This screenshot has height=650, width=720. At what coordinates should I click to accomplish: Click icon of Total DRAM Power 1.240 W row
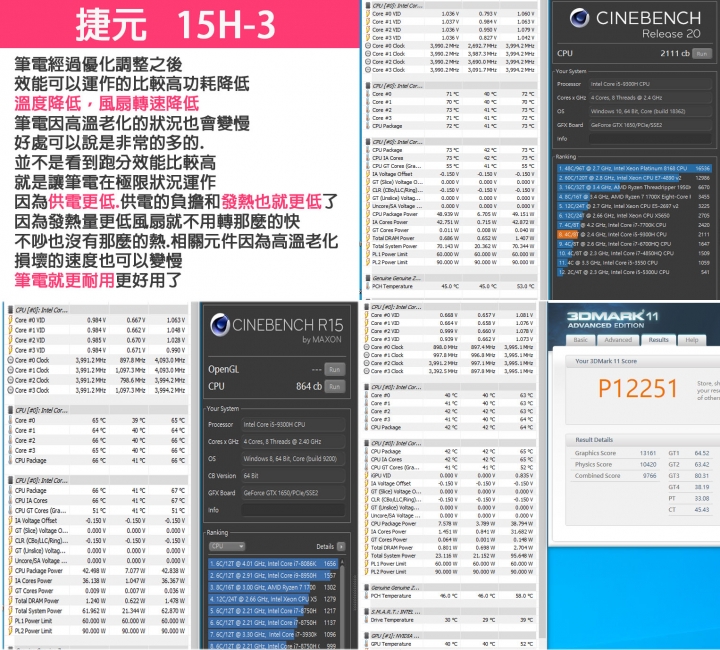point(11,600)
